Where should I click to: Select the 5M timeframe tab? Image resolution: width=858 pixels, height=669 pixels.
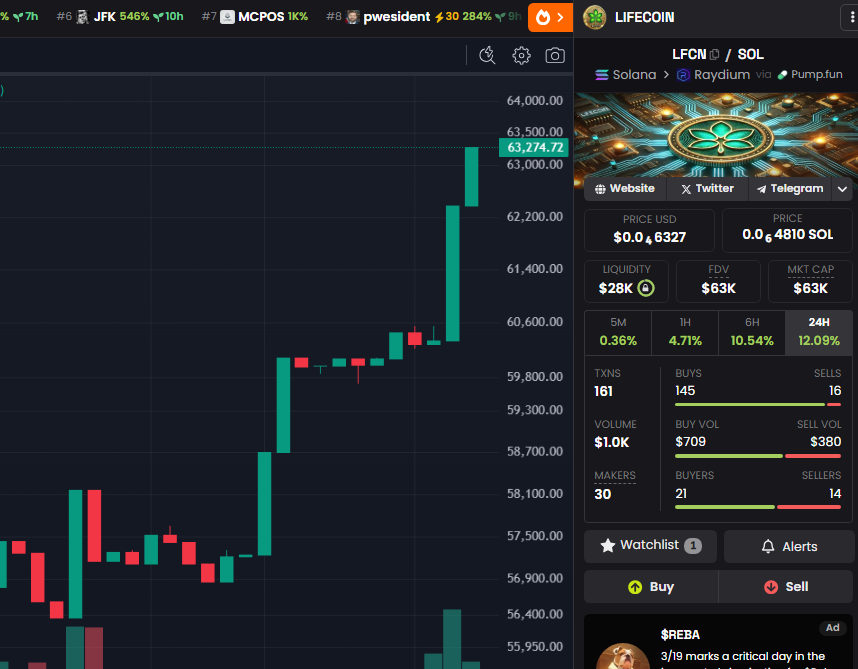[618, 333]
